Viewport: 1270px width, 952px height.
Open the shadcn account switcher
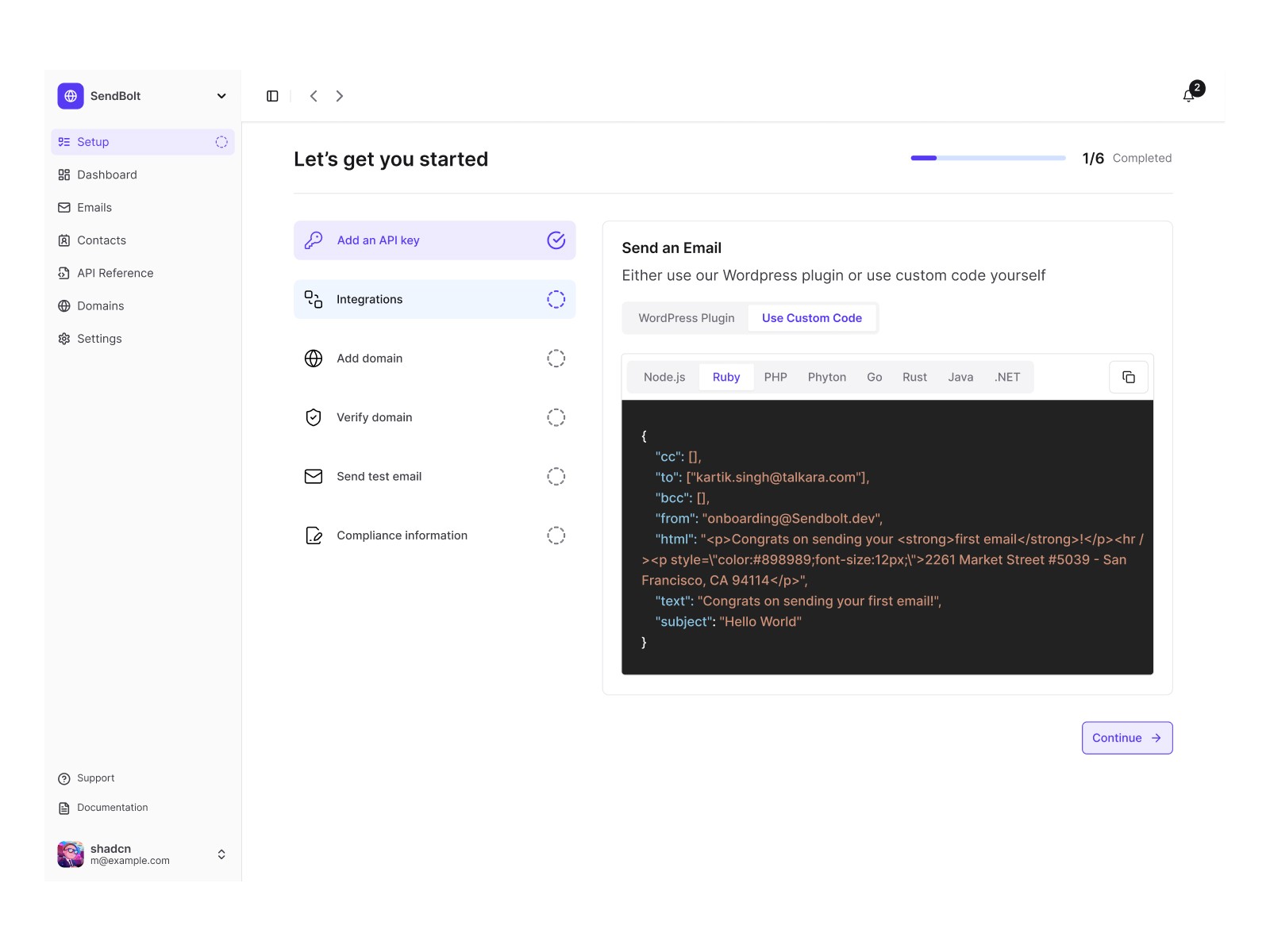click(221, 854)
